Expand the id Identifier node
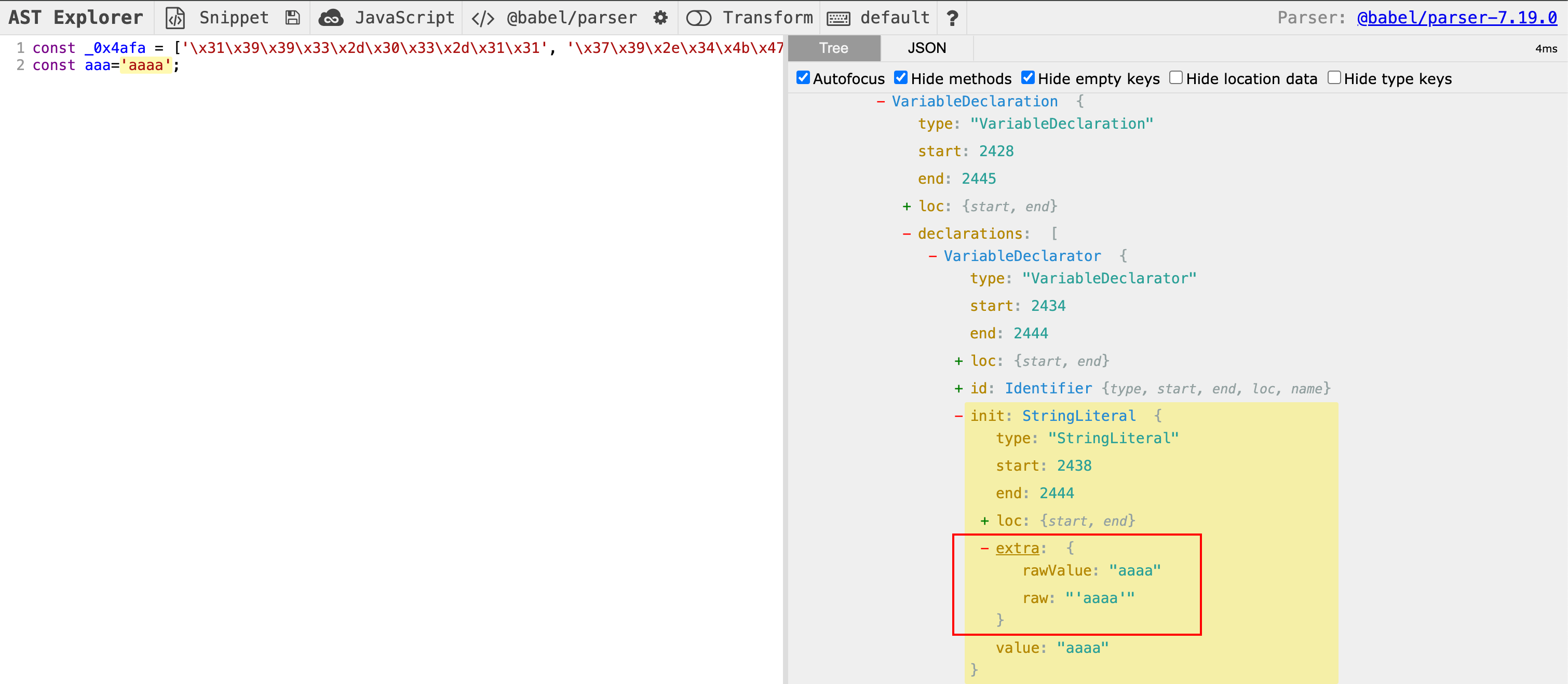Viewport: 1568px width, 684px height. coord(958,388)
